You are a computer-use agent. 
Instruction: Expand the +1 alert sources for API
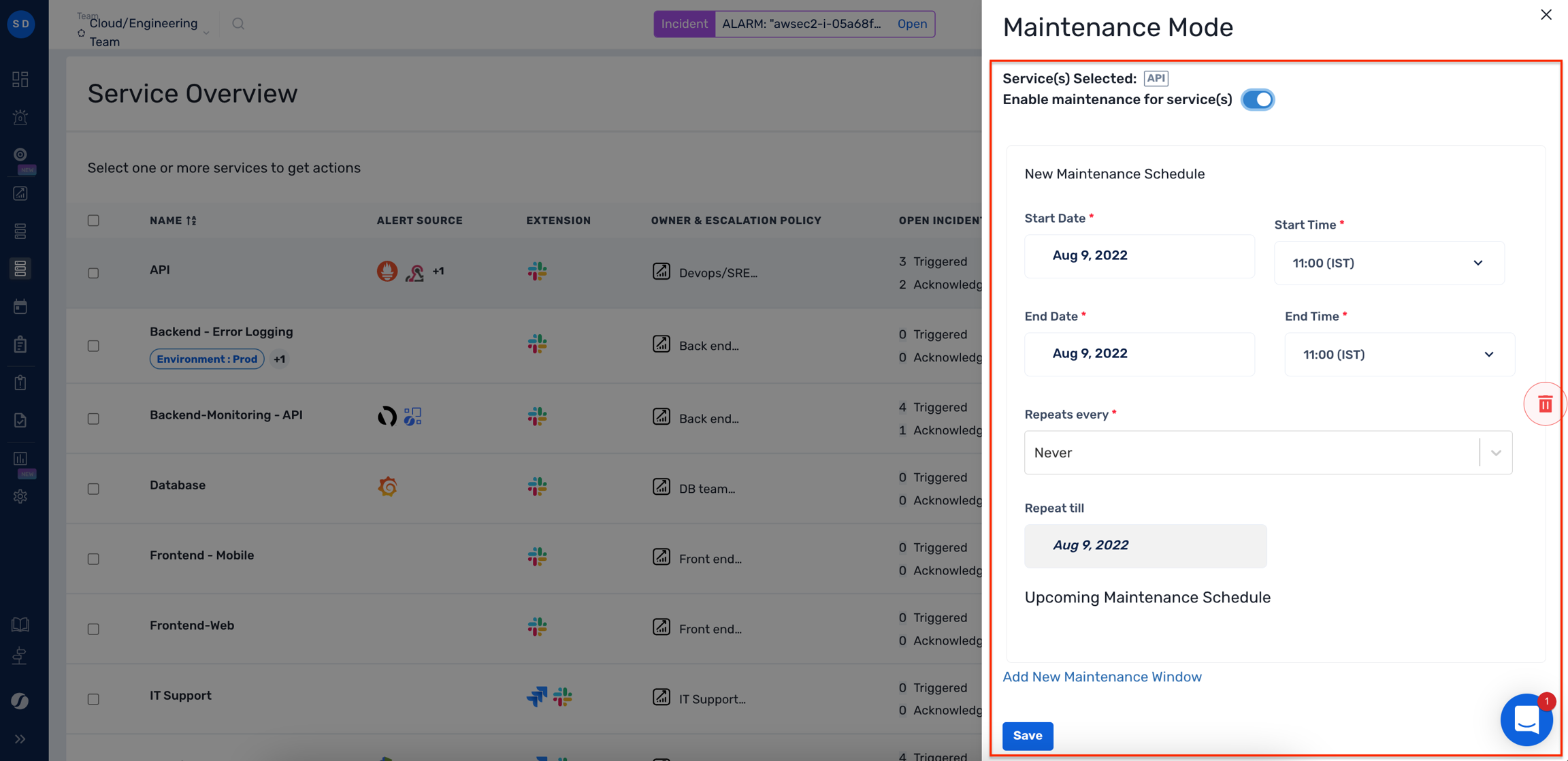pyautogui.click(x=438, y=271)
